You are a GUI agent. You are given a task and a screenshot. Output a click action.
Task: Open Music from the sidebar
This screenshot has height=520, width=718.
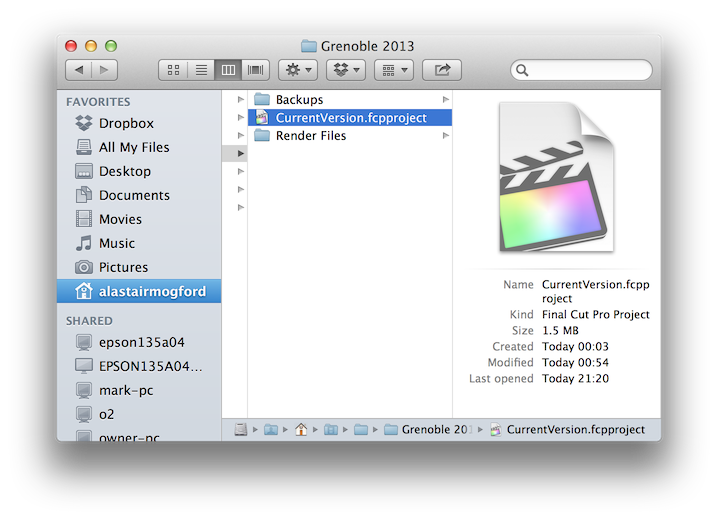tap(139, 243)
